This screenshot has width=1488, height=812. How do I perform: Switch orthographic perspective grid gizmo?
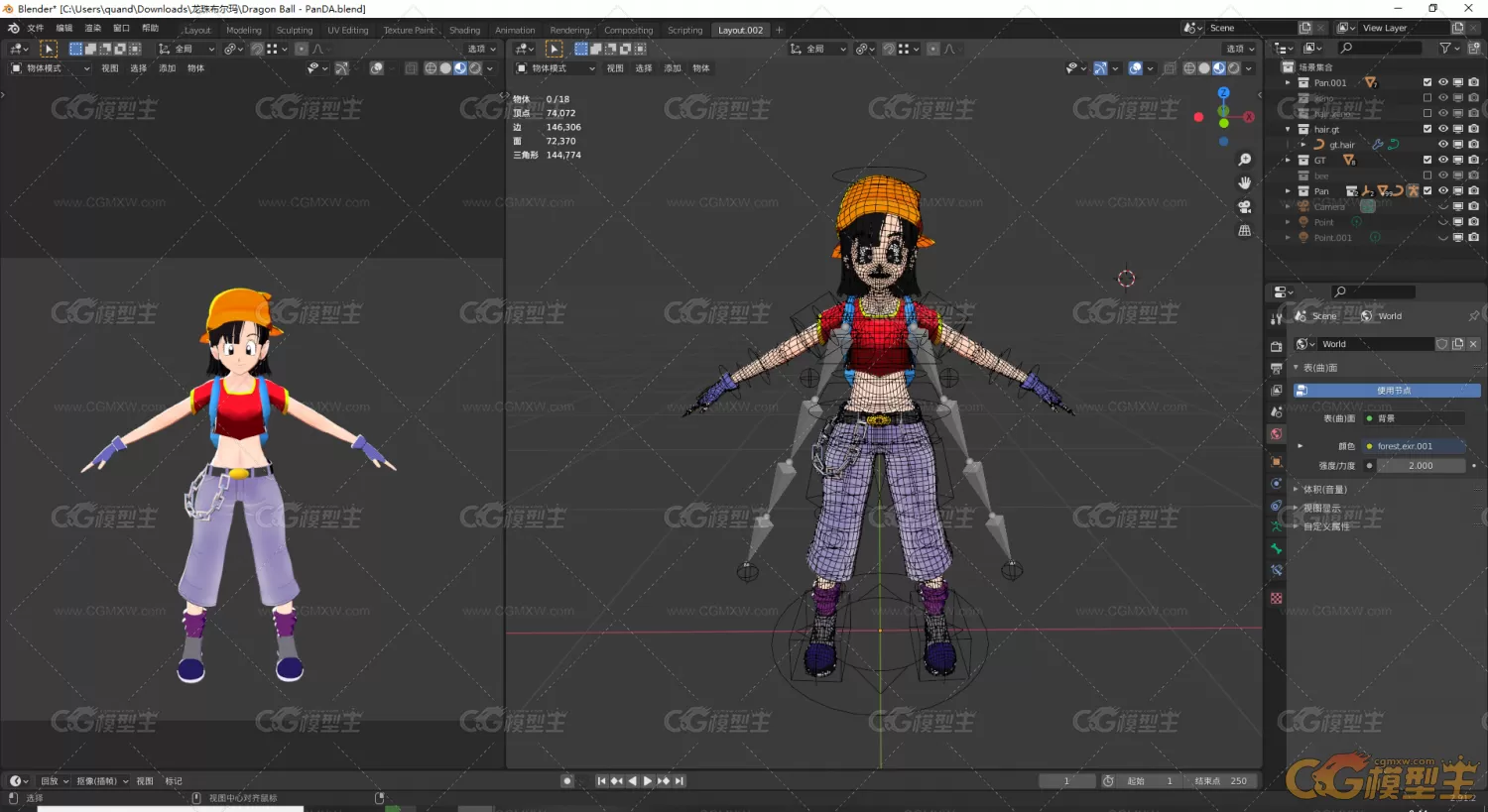click(1245, 231)
